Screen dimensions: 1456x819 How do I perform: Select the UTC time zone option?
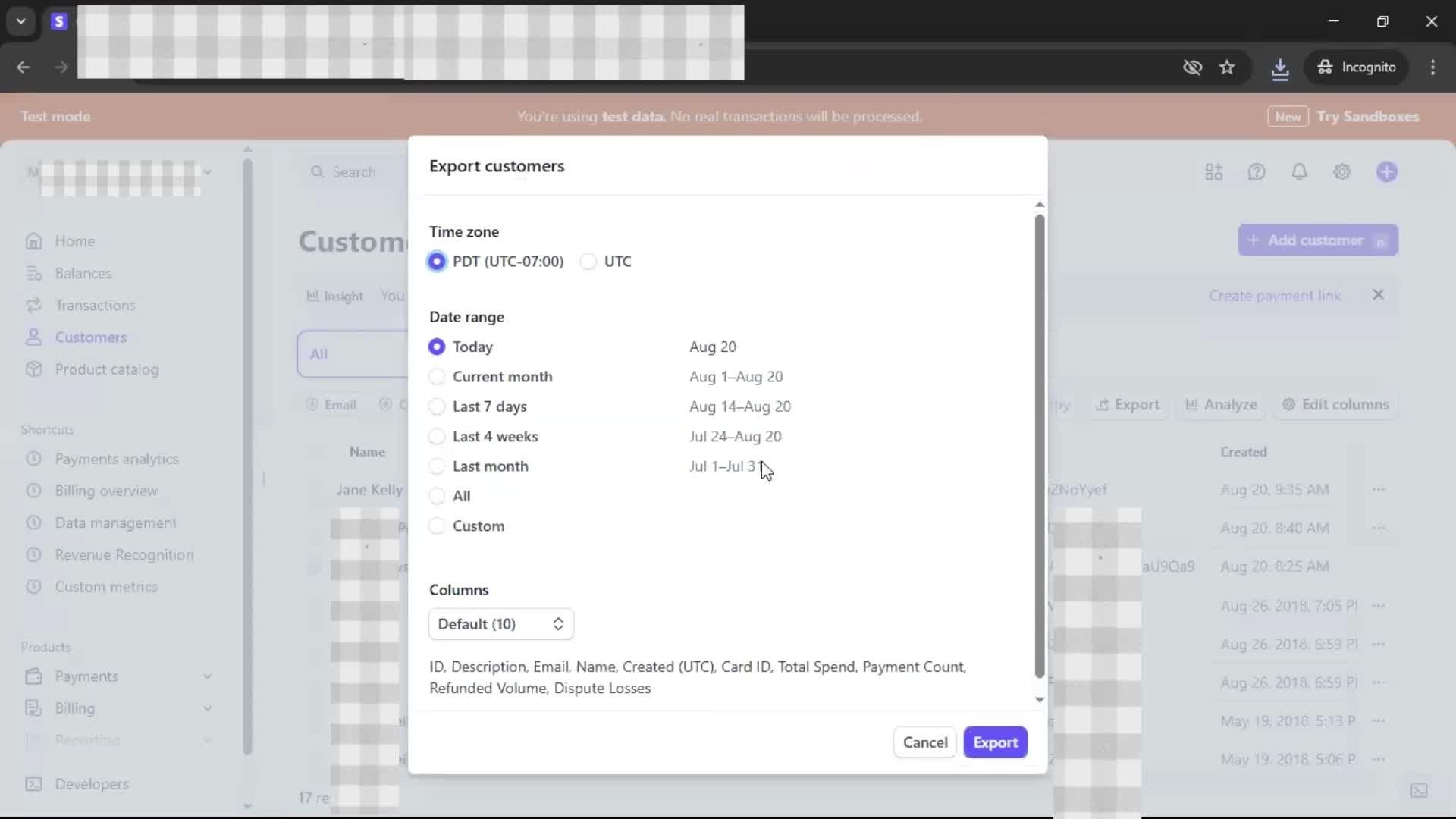[x=588, y=262]
